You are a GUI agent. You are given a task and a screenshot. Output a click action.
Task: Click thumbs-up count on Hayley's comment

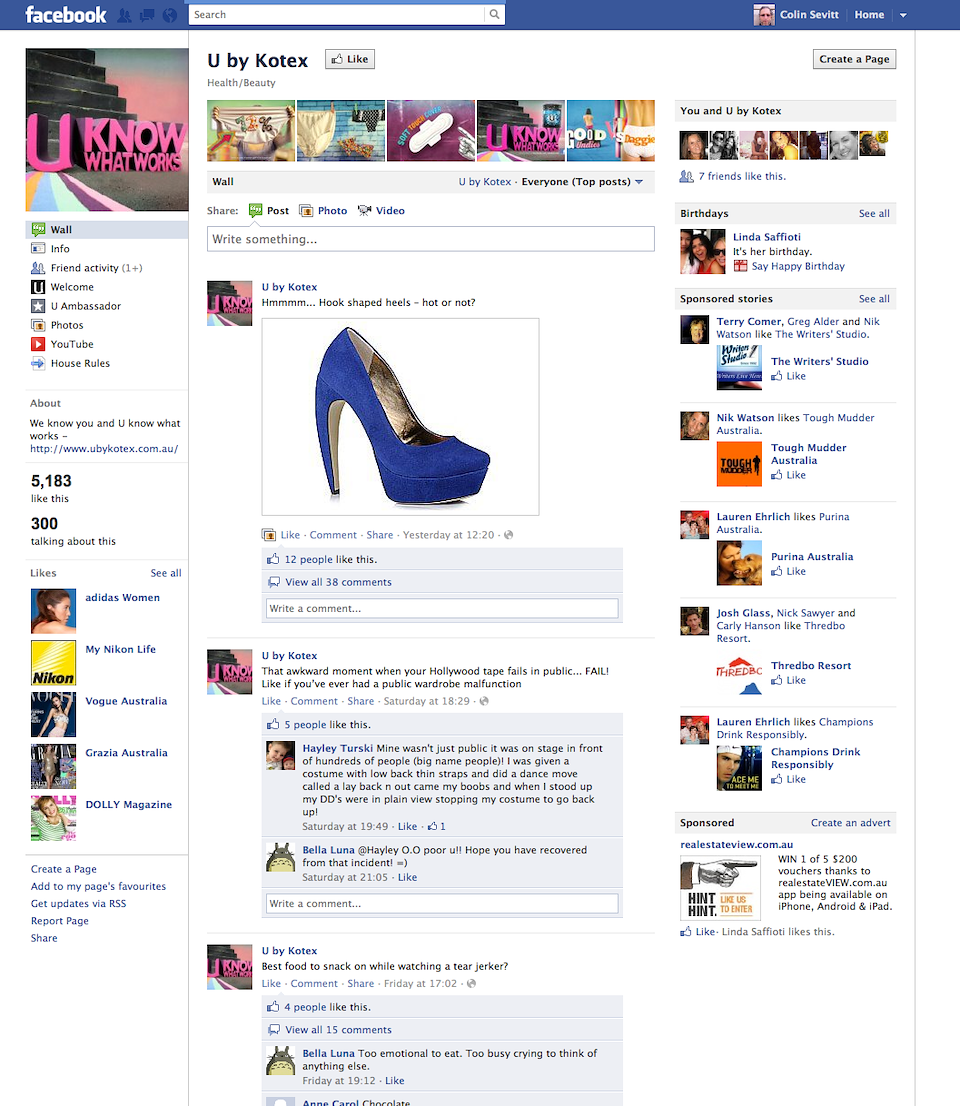point(437,826)
